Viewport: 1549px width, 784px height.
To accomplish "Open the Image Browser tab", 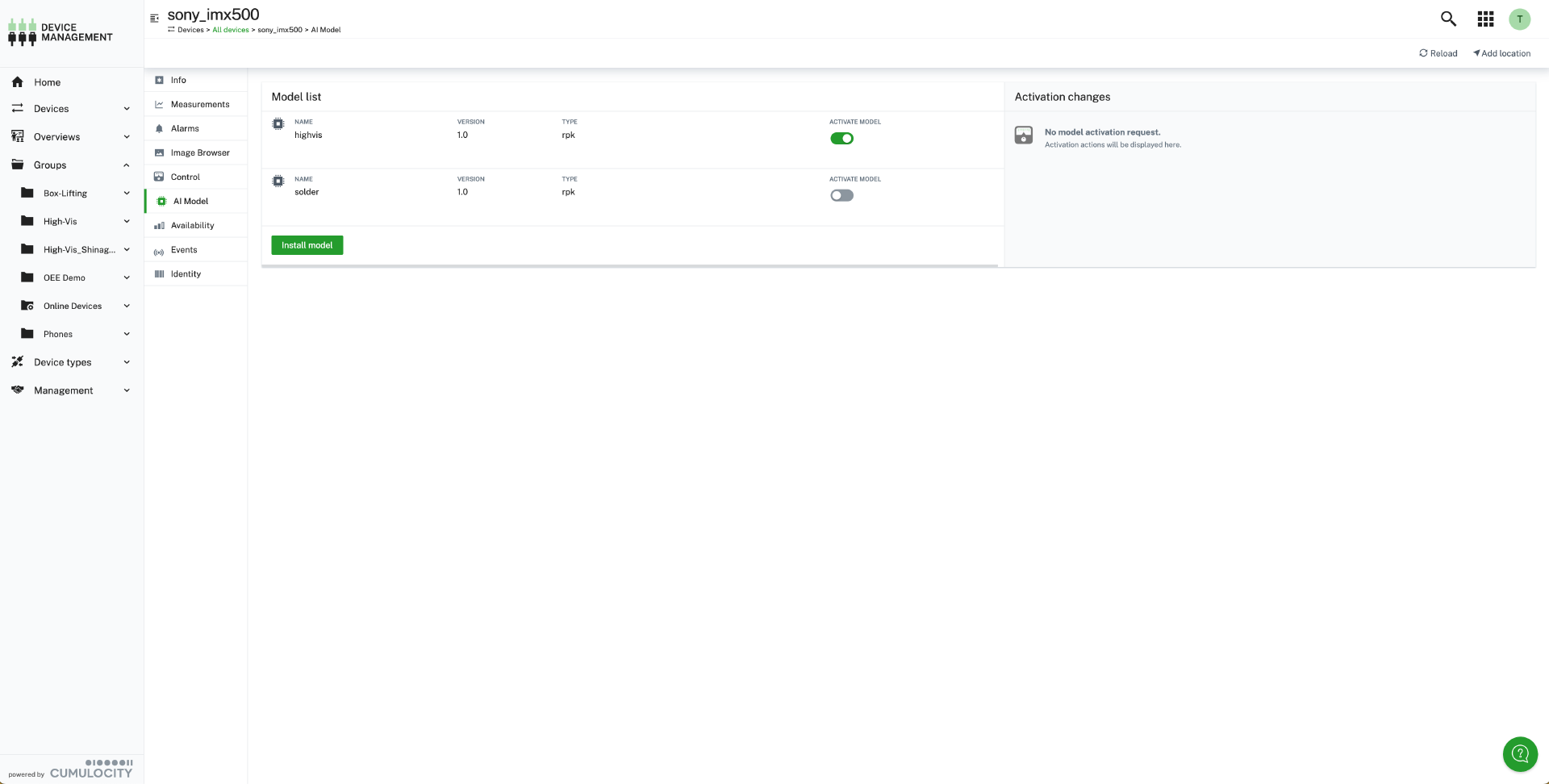I will click(x=199, y=152).
